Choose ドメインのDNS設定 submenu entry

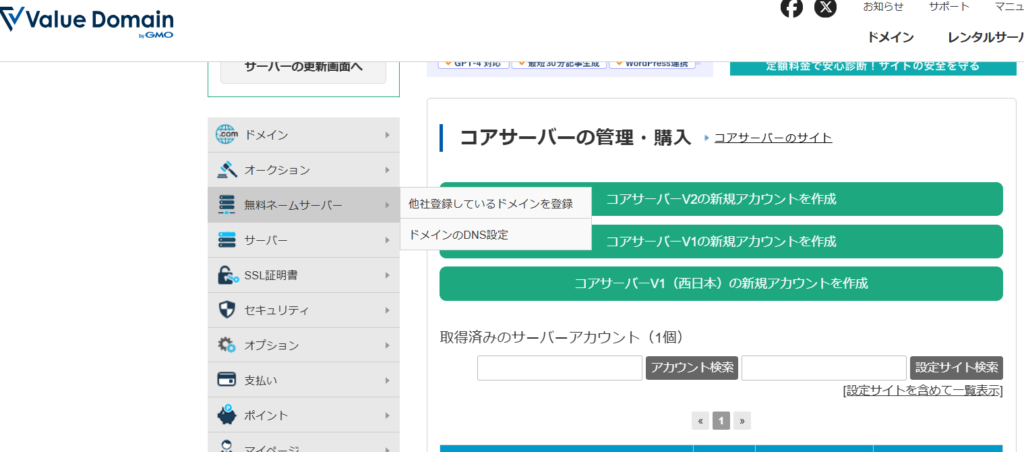click(459, 235)
